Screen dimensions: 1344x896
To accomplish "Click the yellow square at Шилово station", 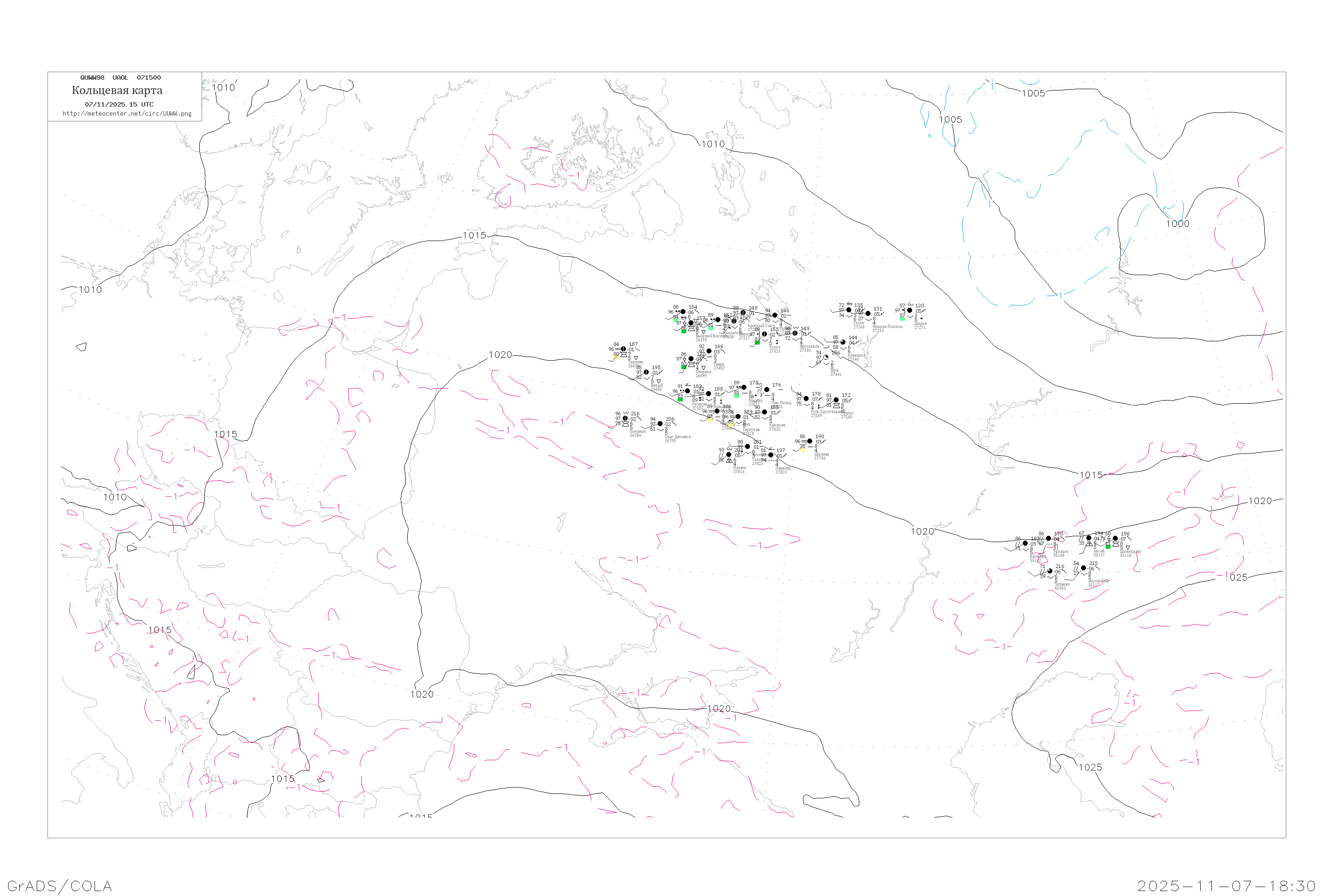I will click(802, 450).
